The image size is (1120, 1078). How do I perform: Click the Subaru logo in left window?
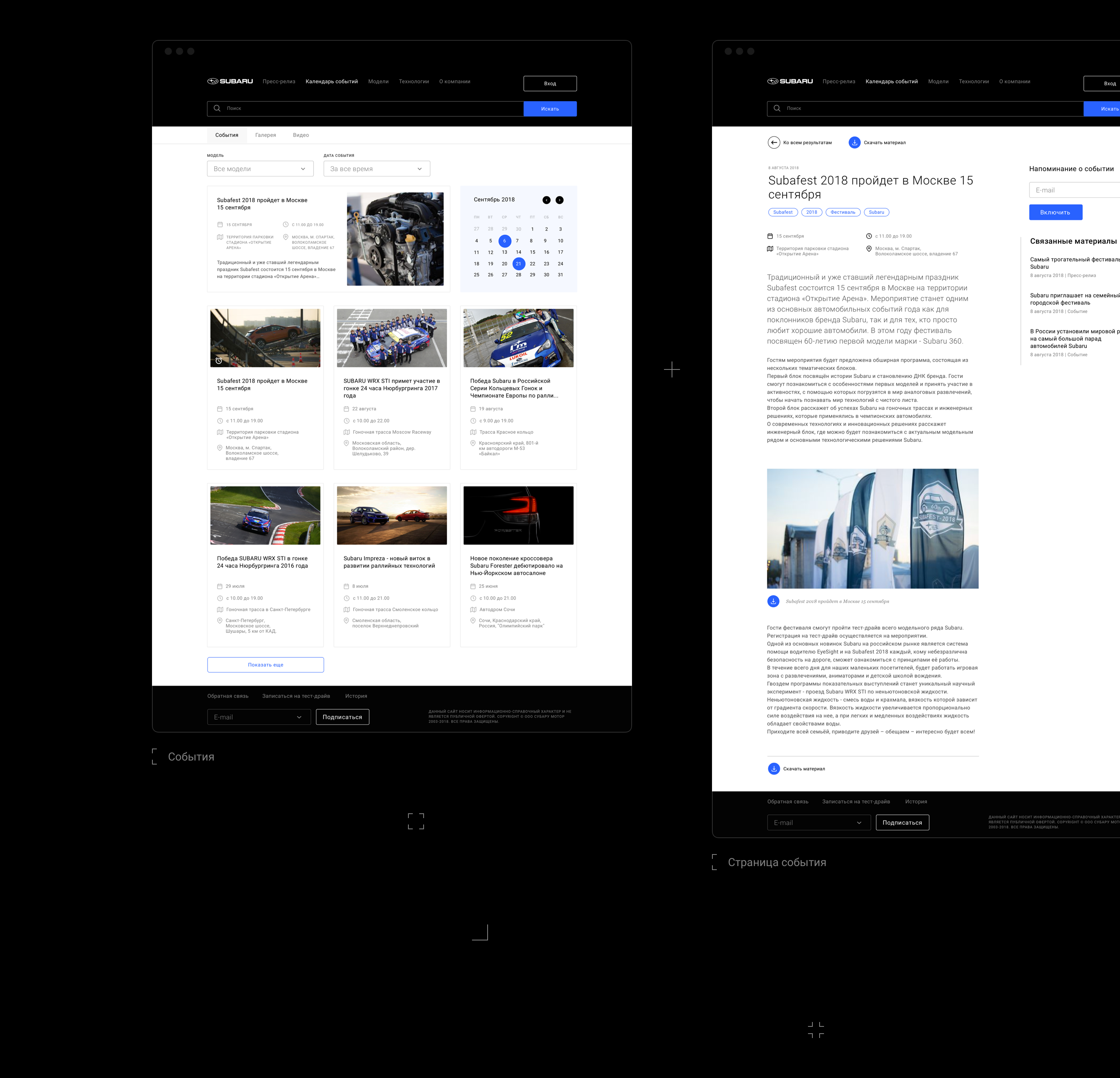[x=230, y=81]
